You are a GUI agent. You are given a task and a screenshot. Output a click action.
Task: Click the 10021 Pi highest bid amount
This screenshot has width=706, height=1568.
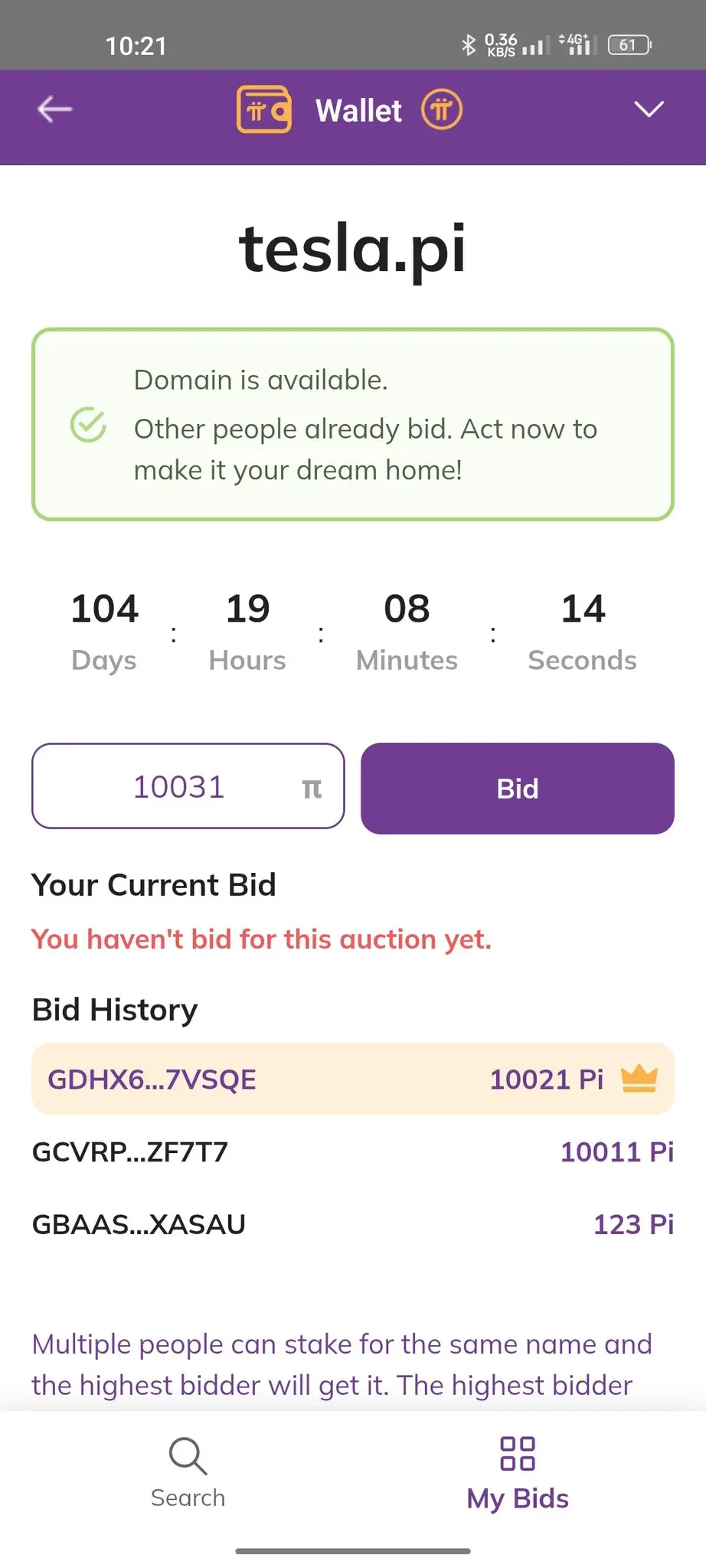547,1080
